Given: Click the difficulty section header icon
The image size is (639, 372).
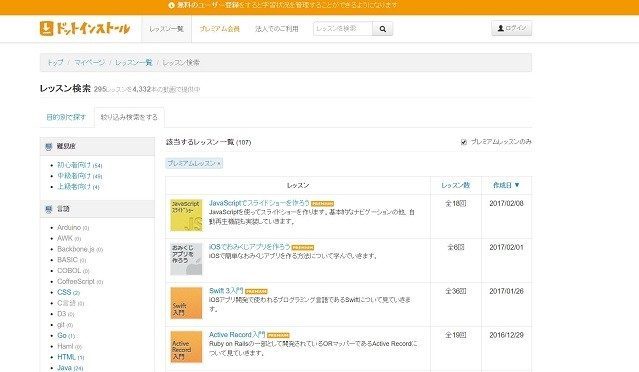Looking at the screenshot, I should click(x=48, y=146).
